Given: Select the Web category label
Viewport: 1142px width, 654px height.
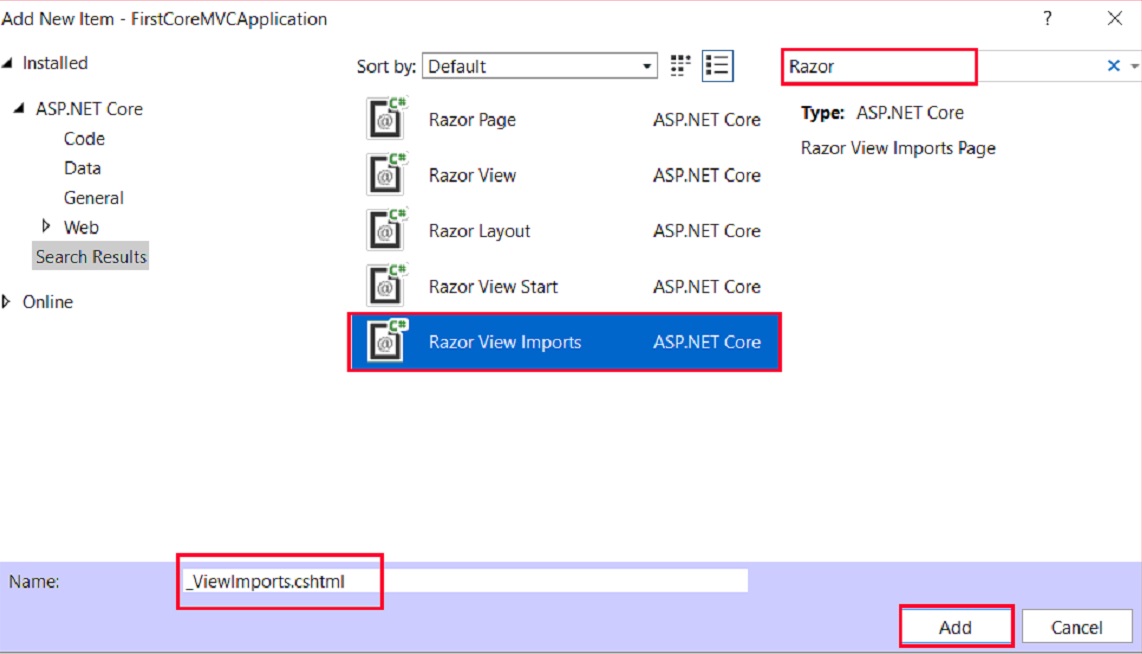Looking at the screenshot, I should 81,227.
